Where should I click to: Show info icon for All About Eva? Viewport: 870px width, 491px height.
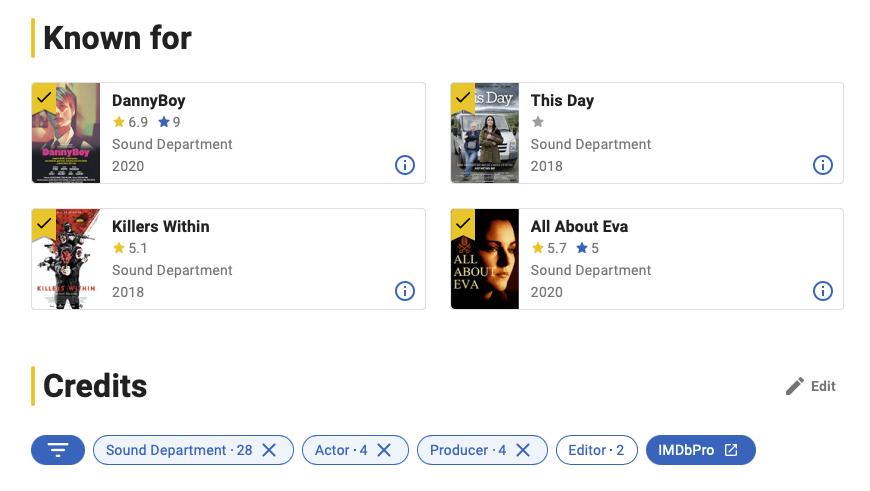pyautogui.click(x=822, y=291)
